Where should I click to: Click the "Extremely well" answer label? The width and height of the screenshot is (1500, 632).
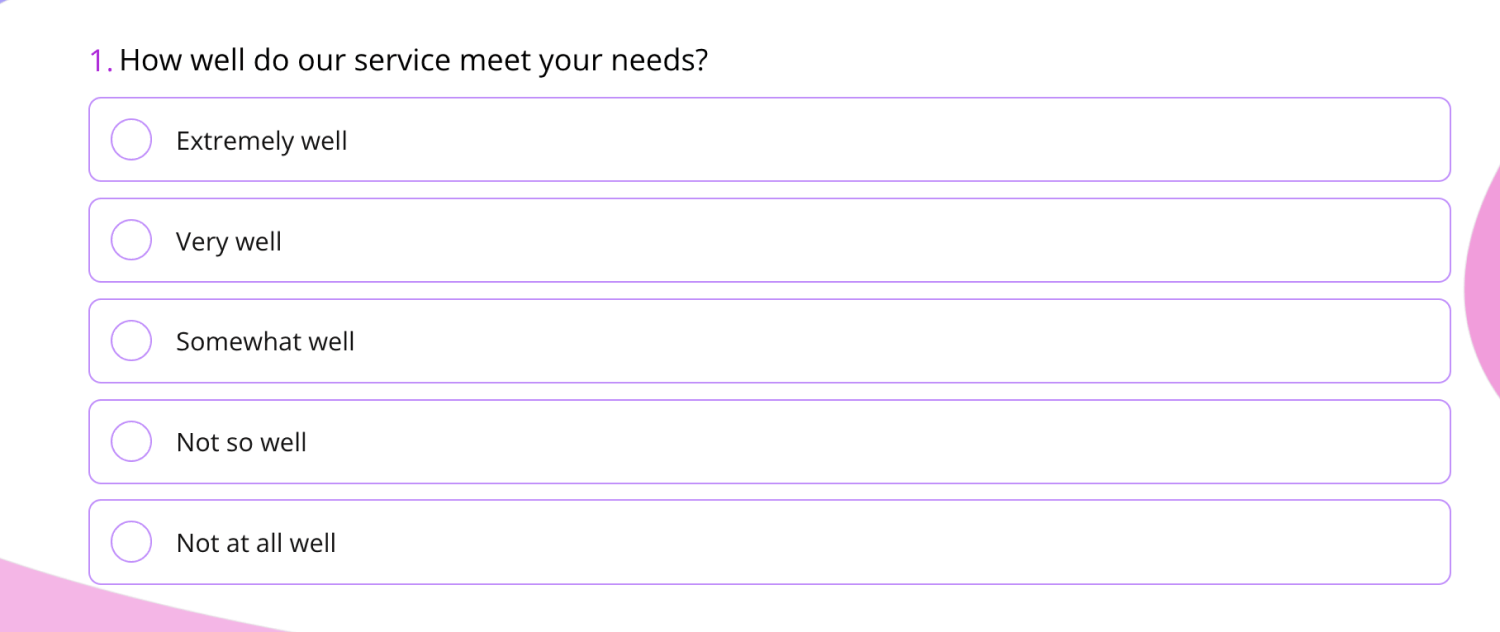point(261,141)
